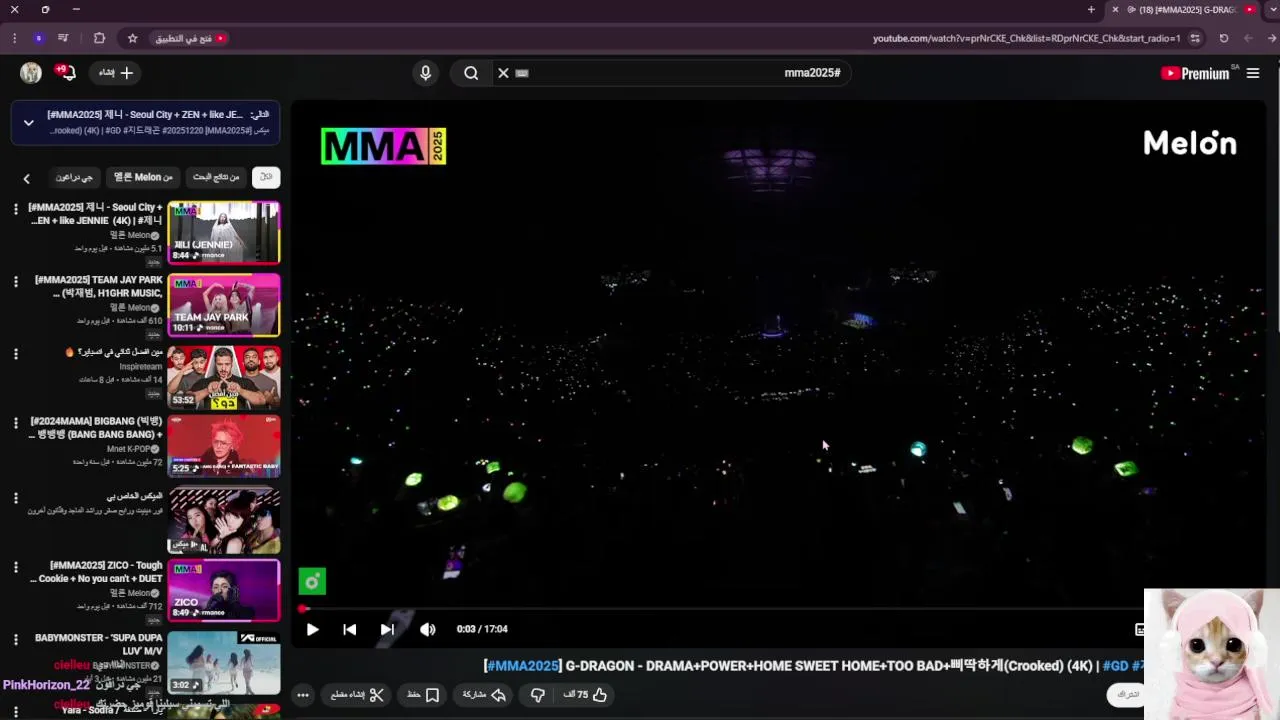Viewport: 1280px width, 720px height.
Task: Open options menu for the BIGBANG video
Action: (15, 424)
